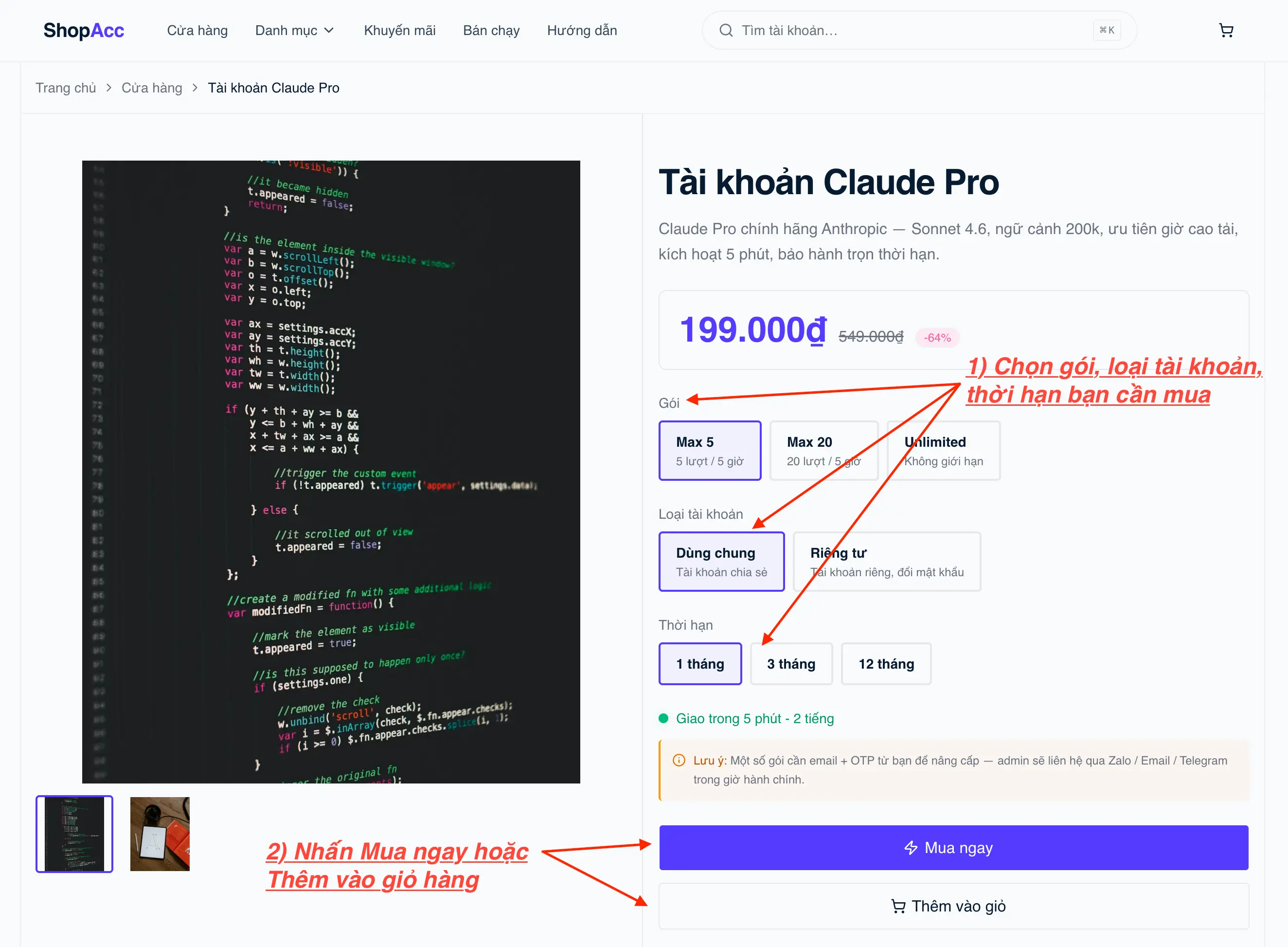Open the Bán chạy page
1288x947 pixels.
click(x=491, y=30)
